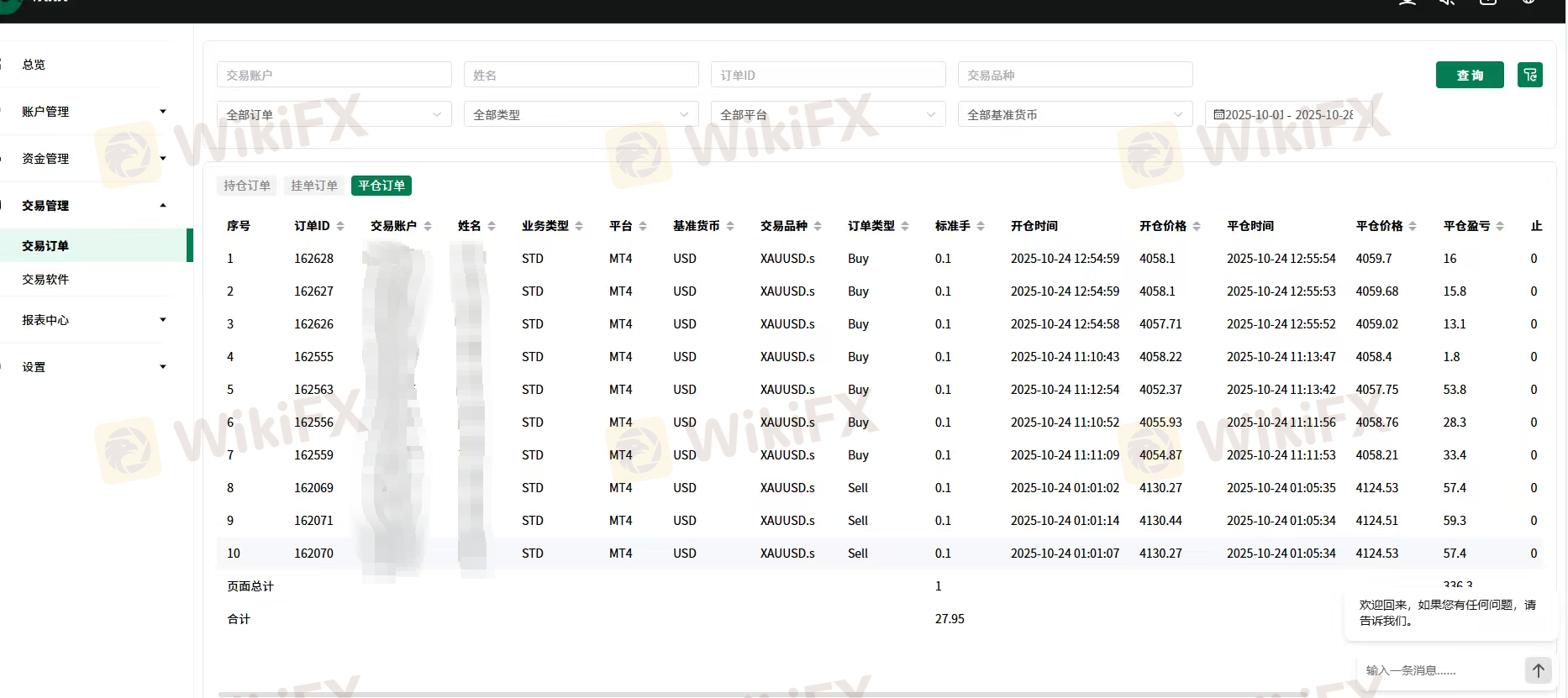Image resolution: width=1568 pixels, height=698 pixels.
Task: Click the 查询 search button
Action: click(x=1469, y=75)
